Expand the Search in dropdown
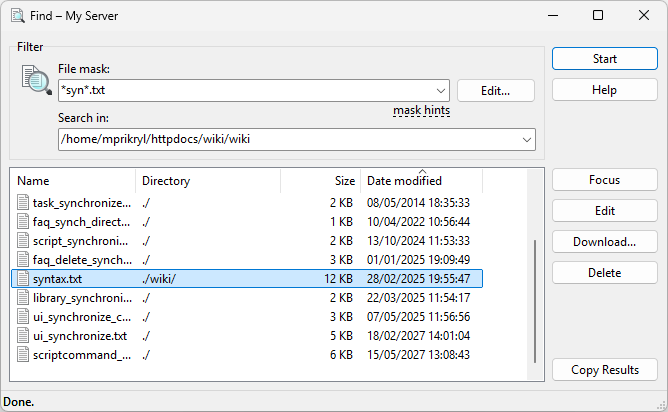The height and width of the screenshot is (412, 668). coord(527,139)
